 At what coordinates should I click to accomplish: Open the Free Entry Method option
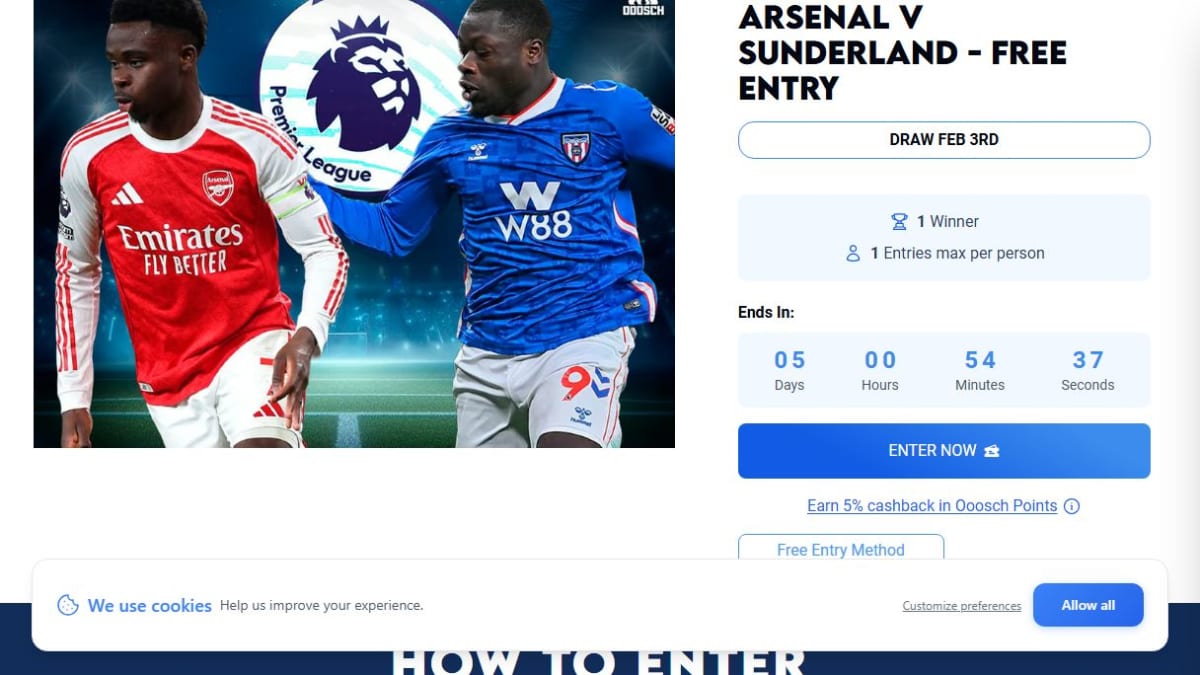841,548
